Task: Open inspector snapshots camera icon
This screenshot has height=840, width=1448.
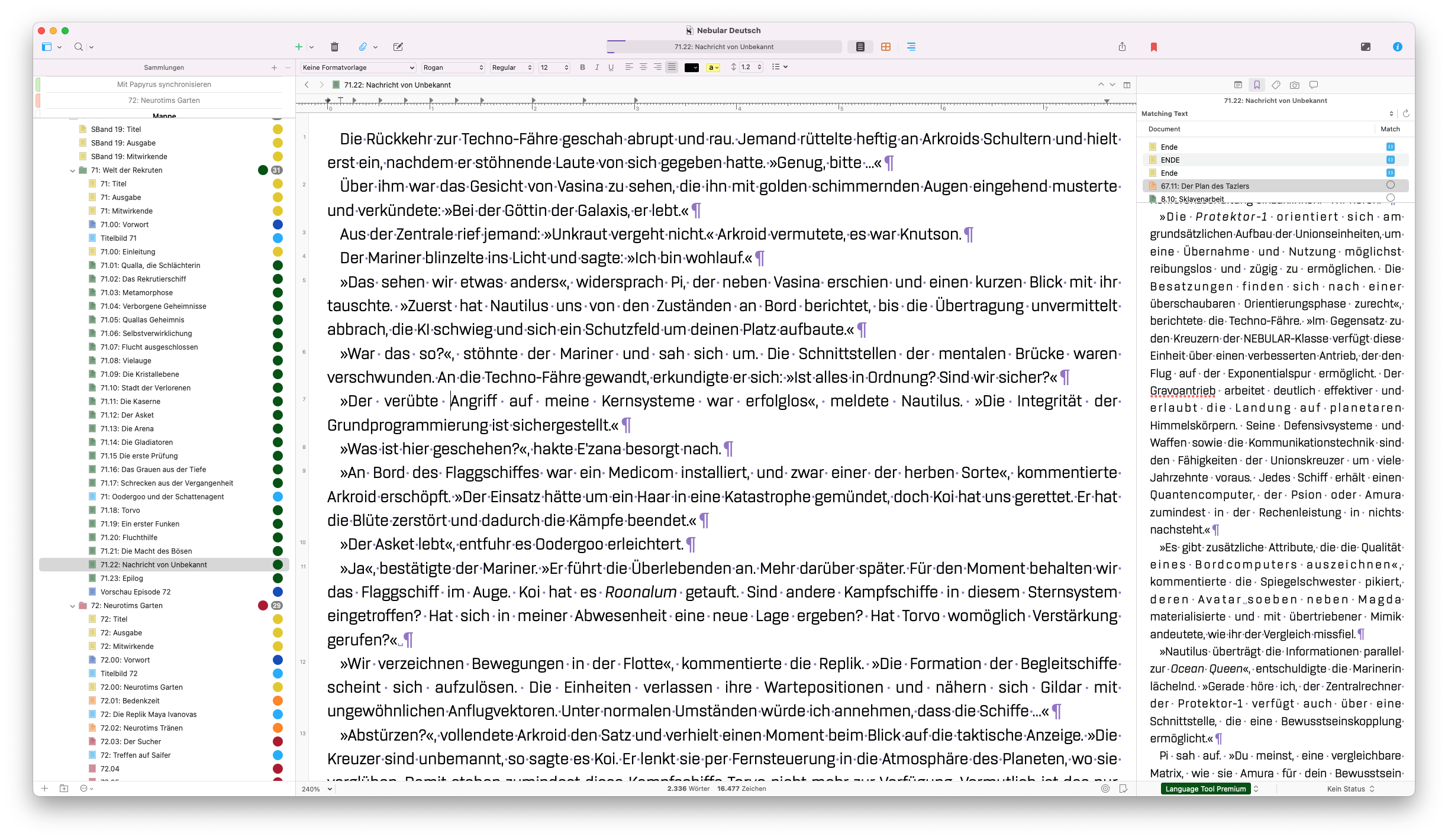Action: click(x=1295, y=85)
